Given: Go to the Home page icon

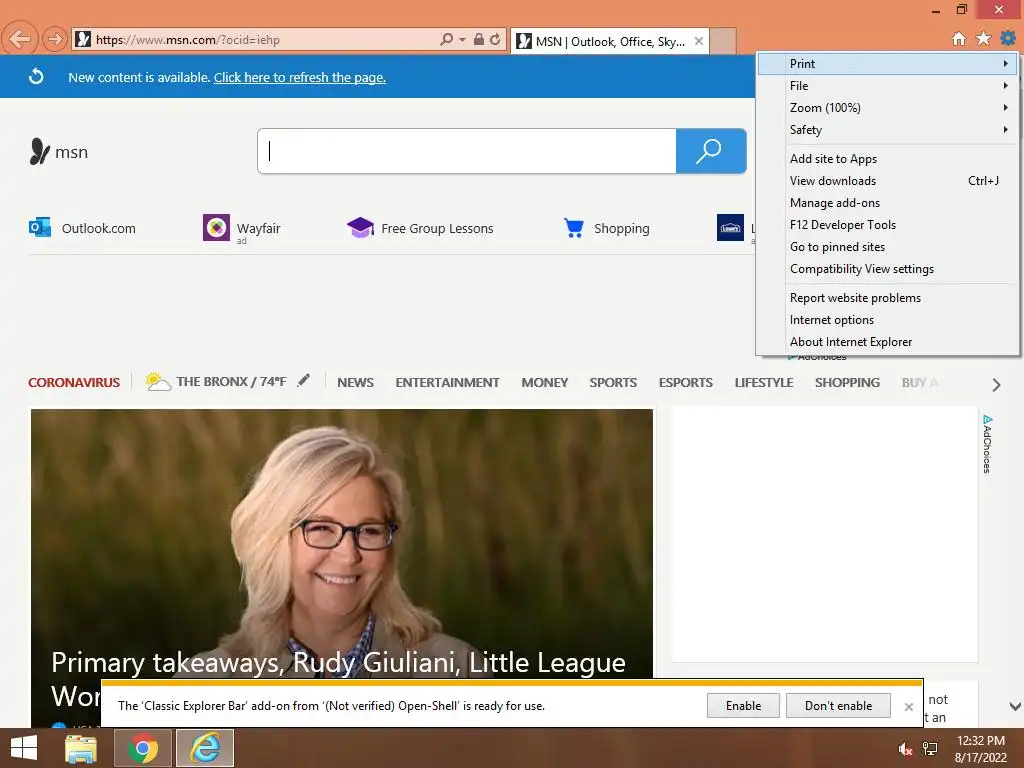Looking at the screenshot, I should pyautogui.click(x=959, y=39).
